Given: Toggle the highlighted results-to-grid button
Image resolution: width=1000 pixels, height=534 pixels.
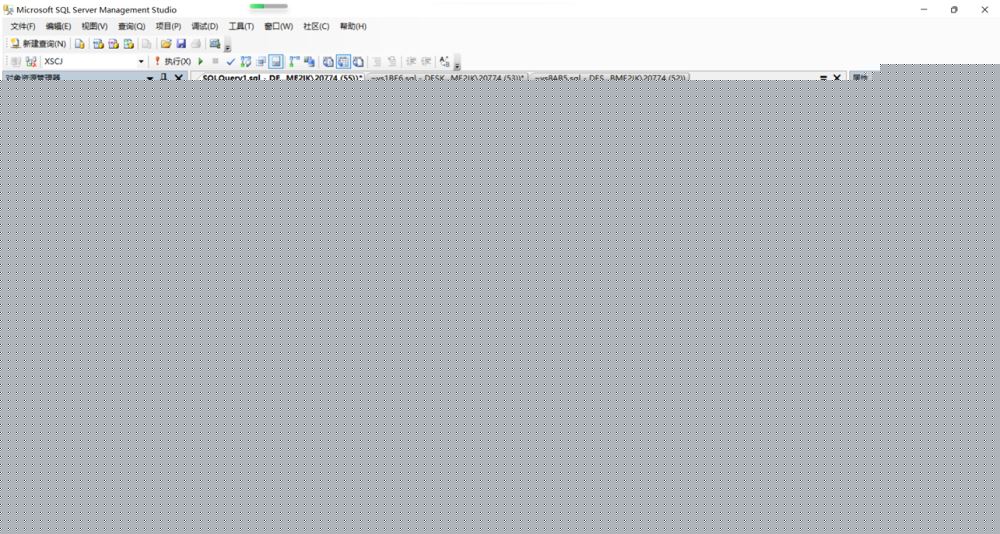Looking at the screenshot, I should click(343, 62).
